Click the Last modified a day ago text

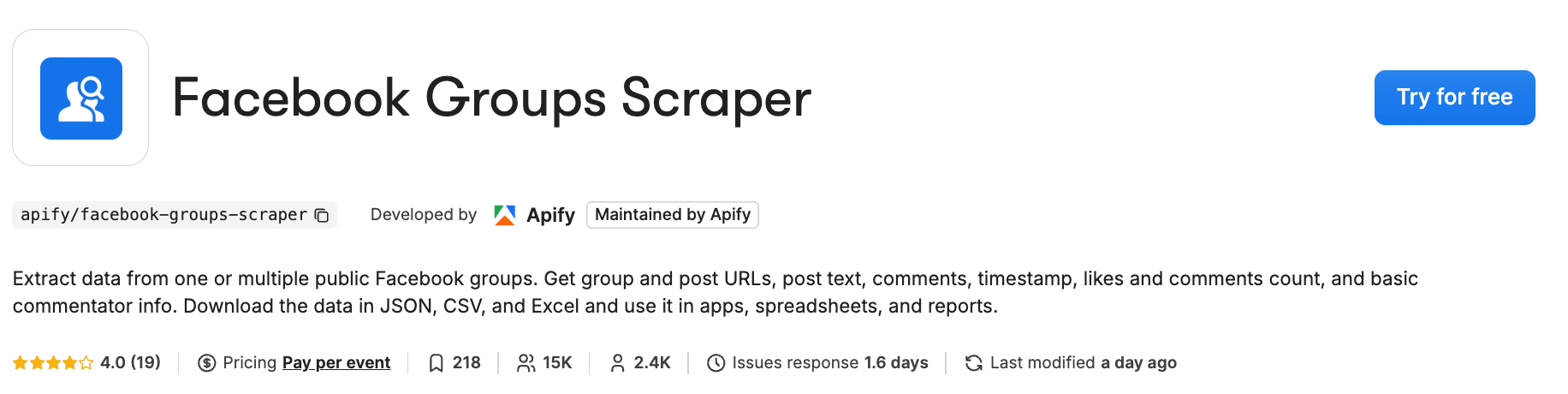click(x=1084, y=363)
